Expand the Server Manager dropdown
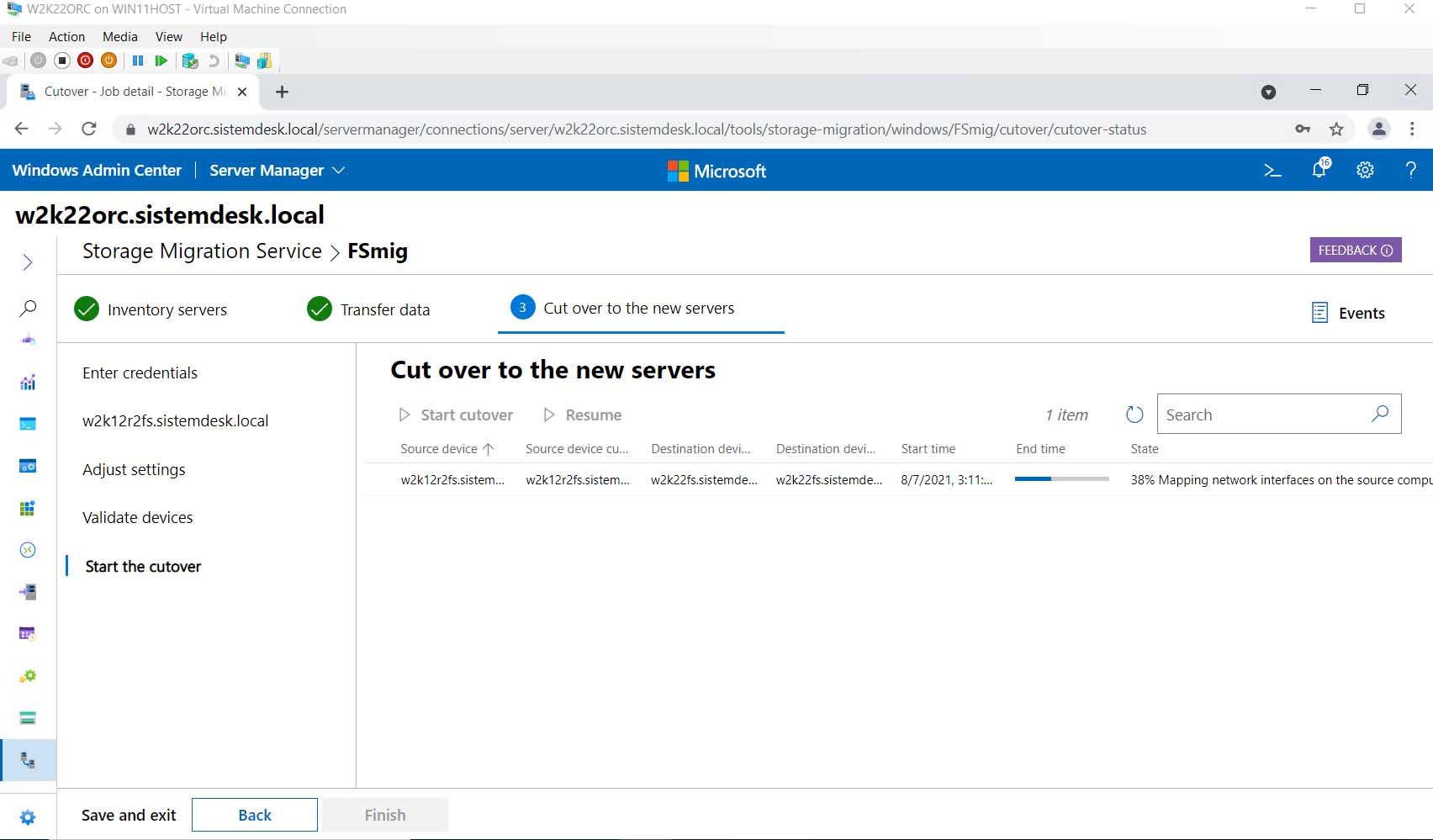 coord(277,171)
